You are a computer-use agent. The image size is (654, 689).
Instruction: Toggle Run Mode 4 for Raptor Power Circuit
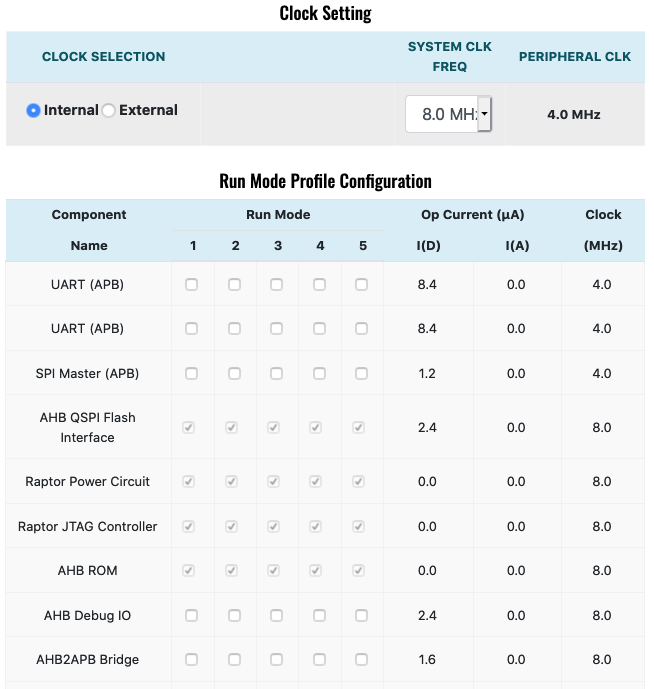[316, 482]
